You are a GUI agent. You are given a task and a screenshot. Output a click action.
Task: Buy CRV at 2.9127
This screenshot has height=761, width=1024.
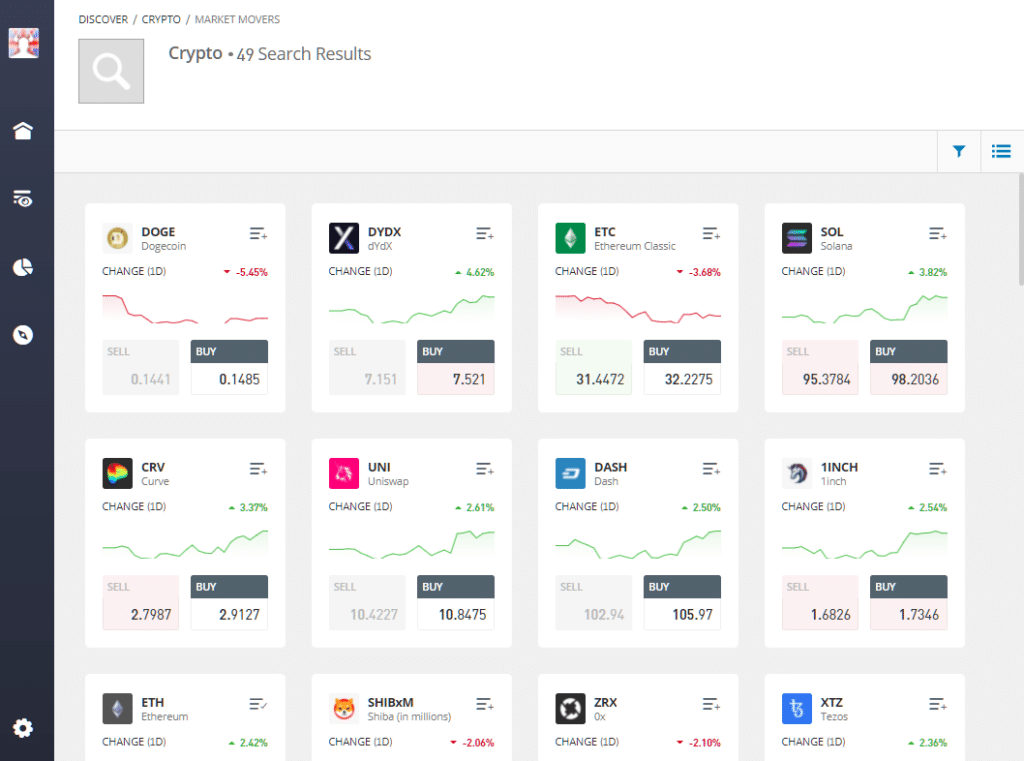(x=229, y=602)
